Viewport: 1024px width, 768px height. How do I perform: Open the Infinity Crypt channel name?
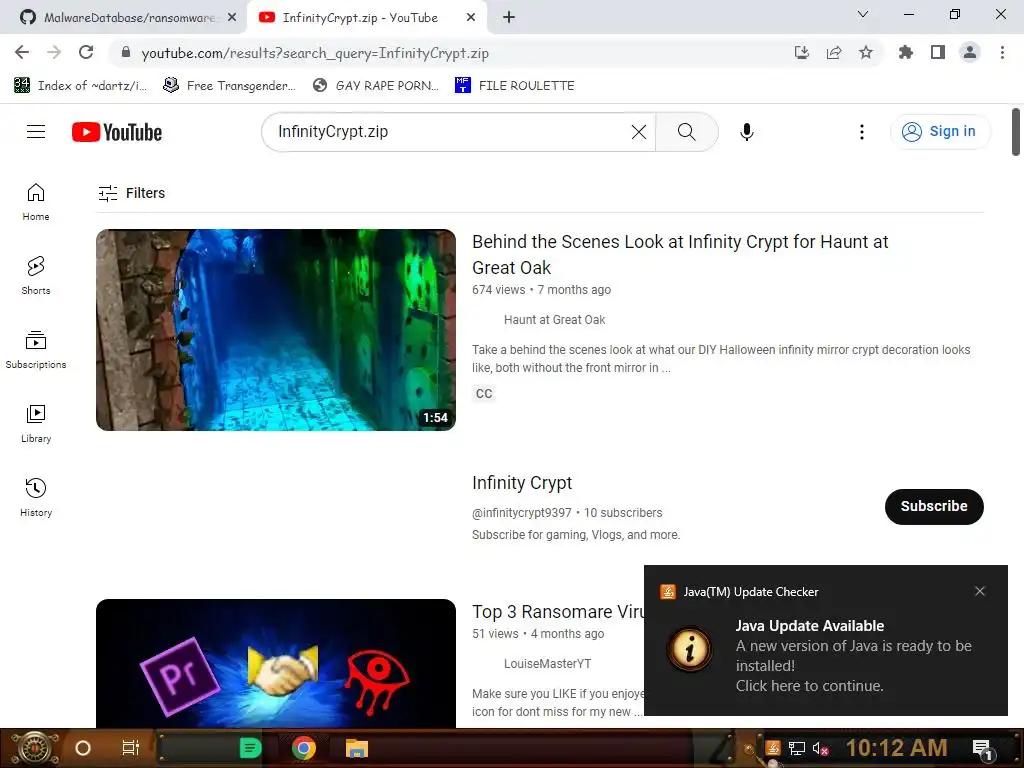pyautogui.click(x=522, y=483)
